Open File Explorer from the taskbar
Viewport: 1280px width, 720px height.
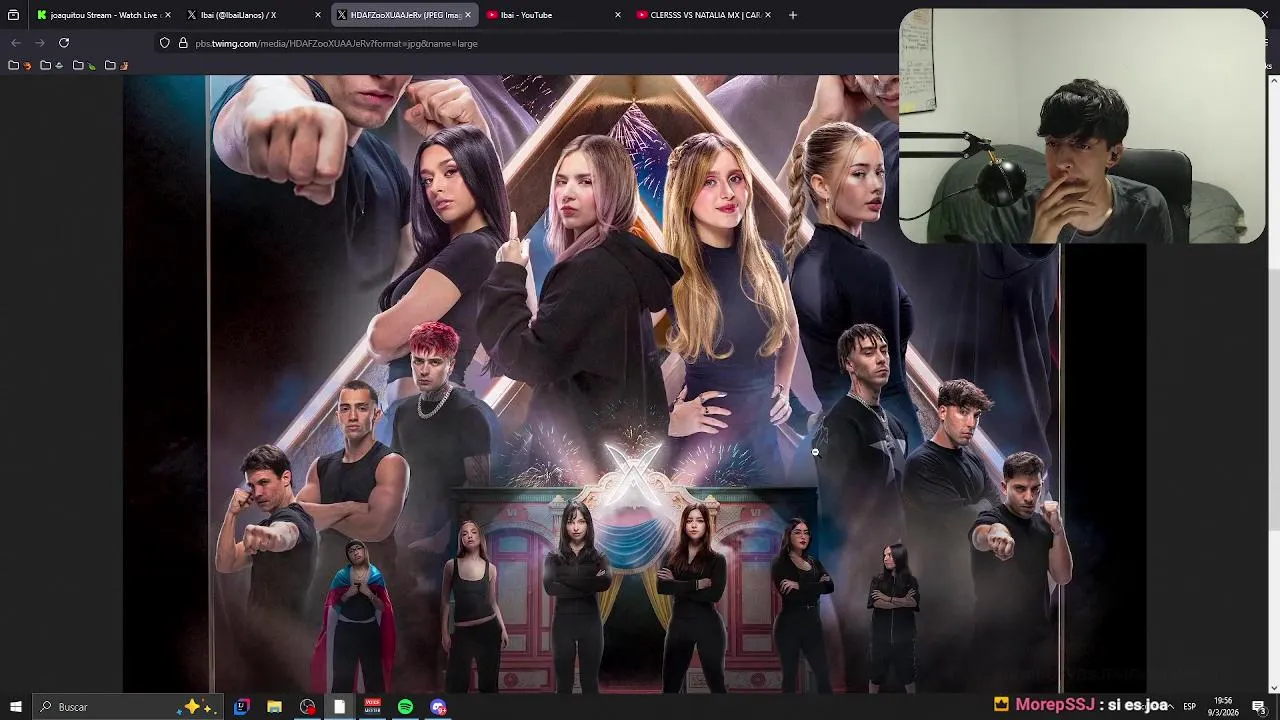pyautogui.click(x=274, y=707)
